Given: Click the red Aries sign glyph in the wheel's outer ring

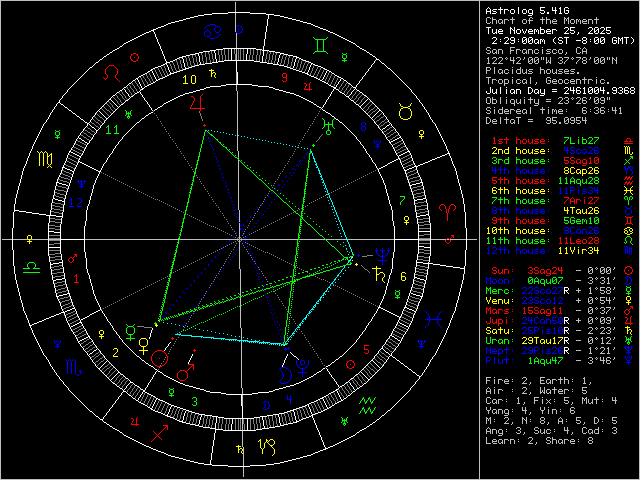Looking at the screenshot, I should pos(447,213).
